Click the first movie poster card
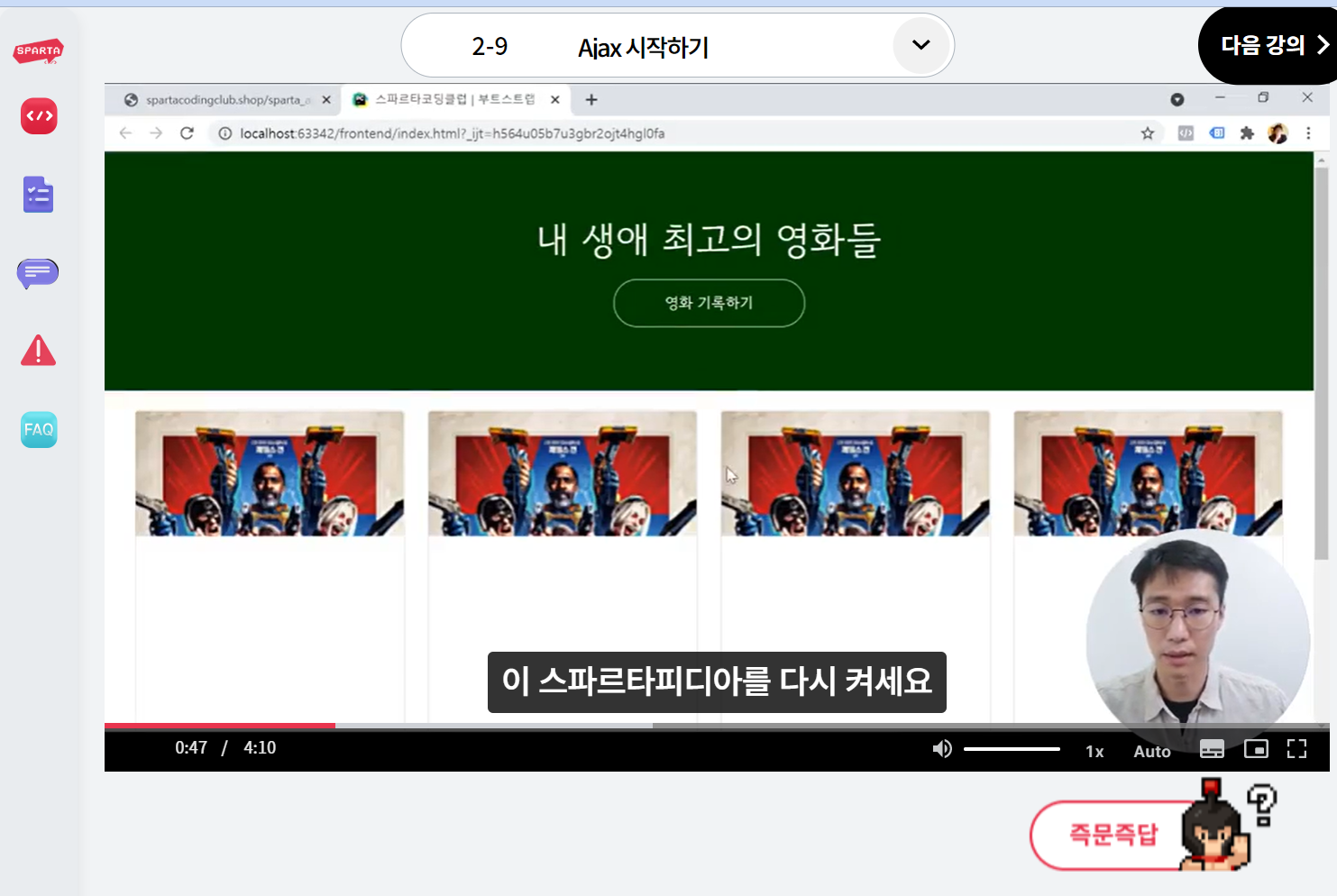The image size is (1337, 896). [x=270, y=474]
